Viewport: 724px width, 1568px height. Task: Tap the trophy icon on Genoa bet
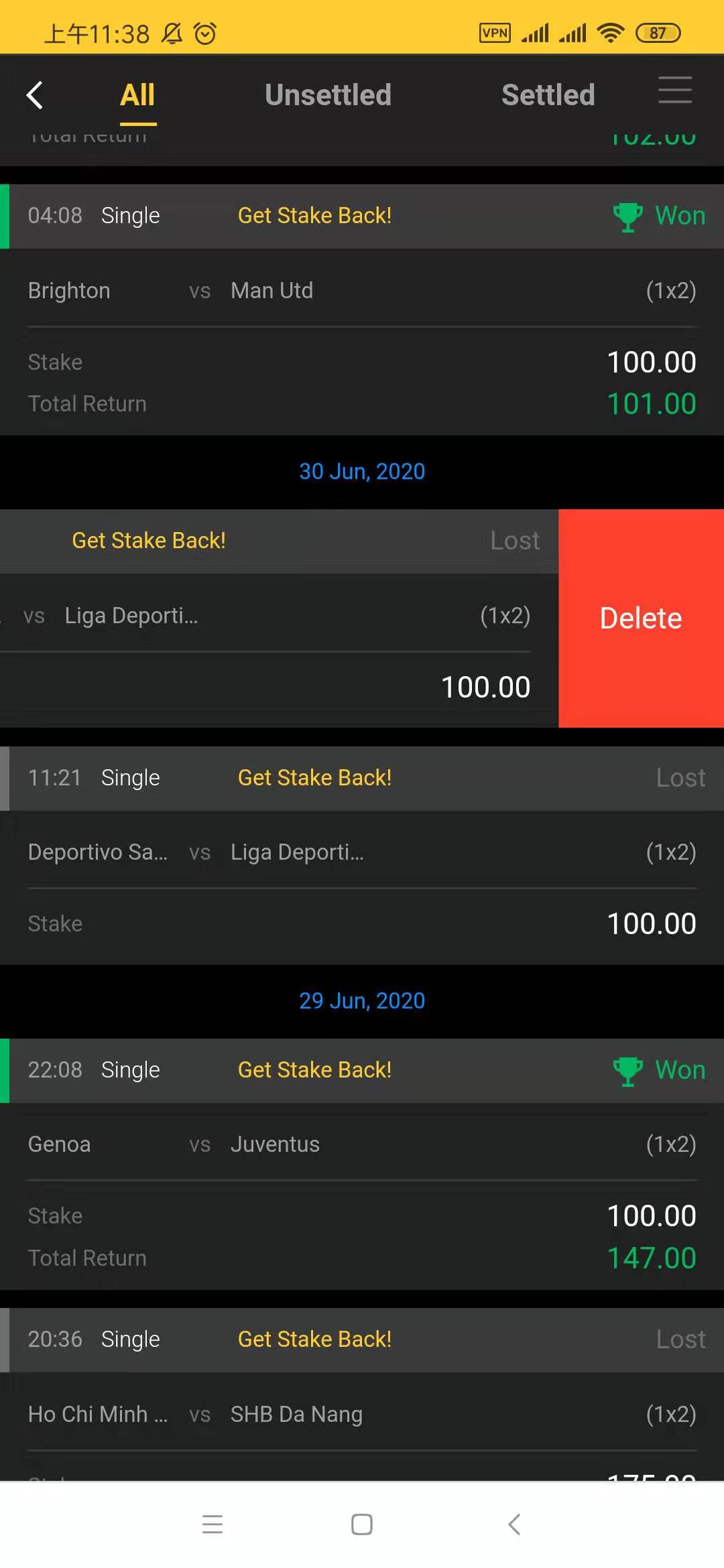(x=627, y=1071)
